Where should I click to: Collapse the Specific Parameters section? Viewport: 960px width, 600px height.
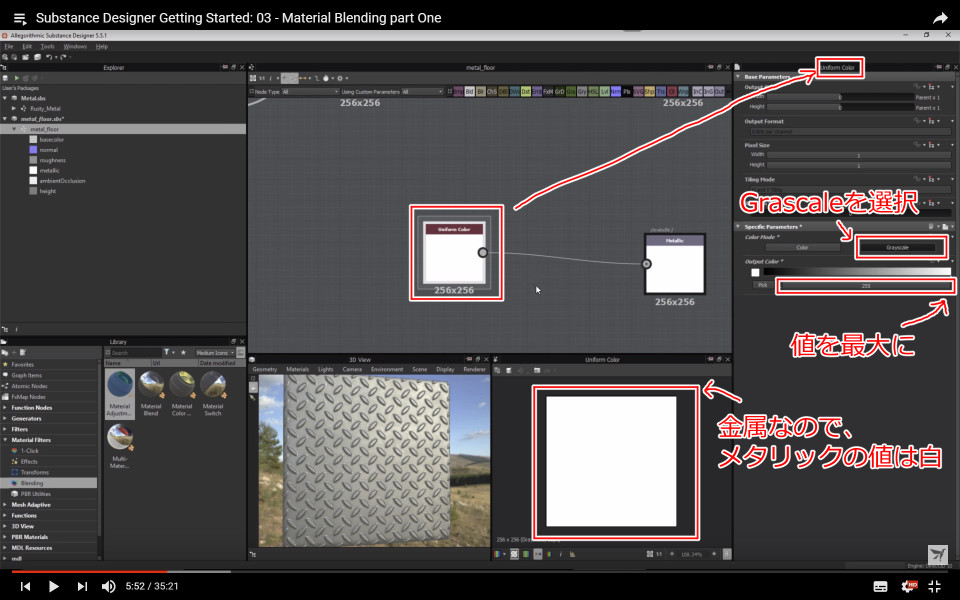click(x=738, y=227)
